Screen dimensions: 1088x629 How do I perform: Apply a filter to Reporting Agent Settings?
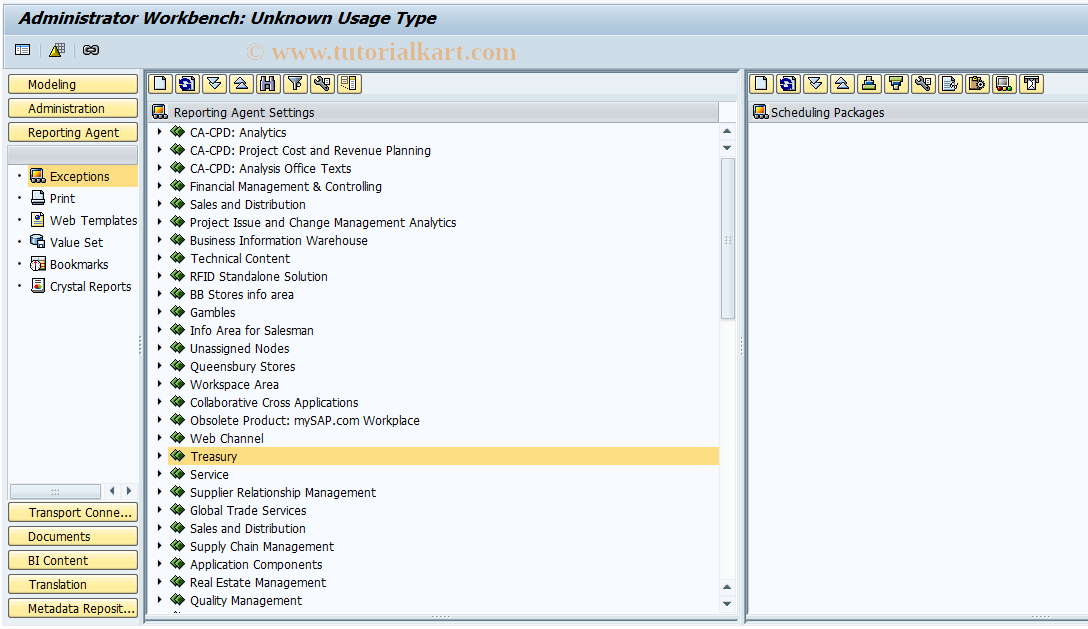295,84
